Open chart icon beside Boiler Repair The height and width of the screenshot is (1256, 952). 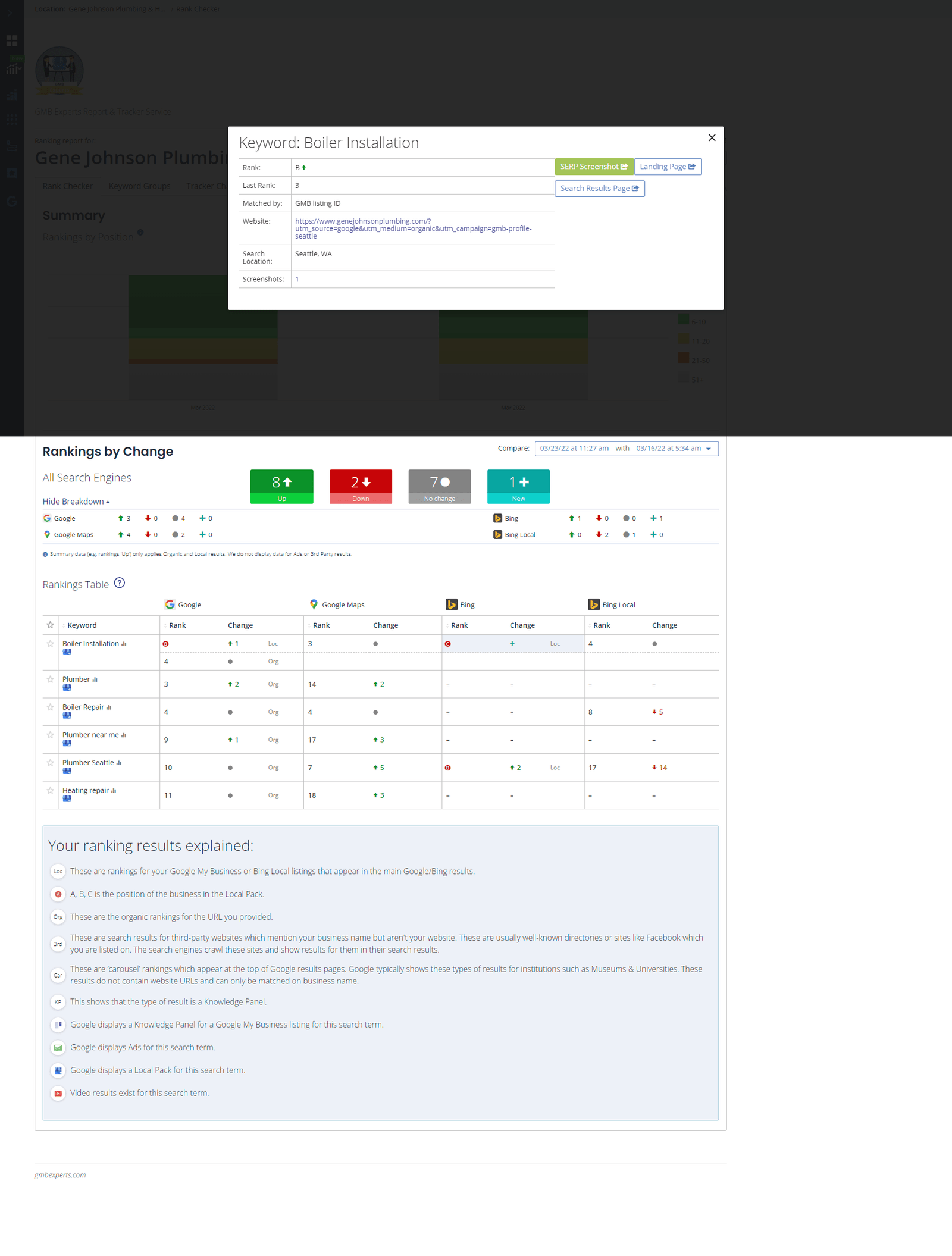click(109, 707)
